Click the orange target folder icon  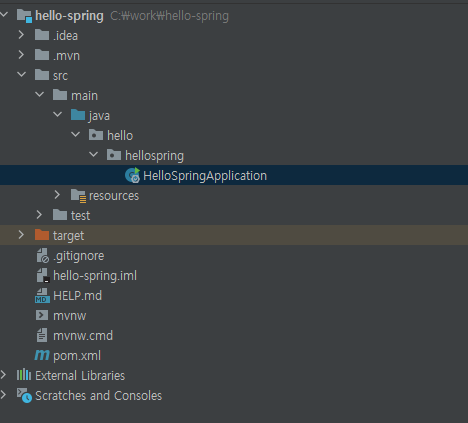[42, 235]
